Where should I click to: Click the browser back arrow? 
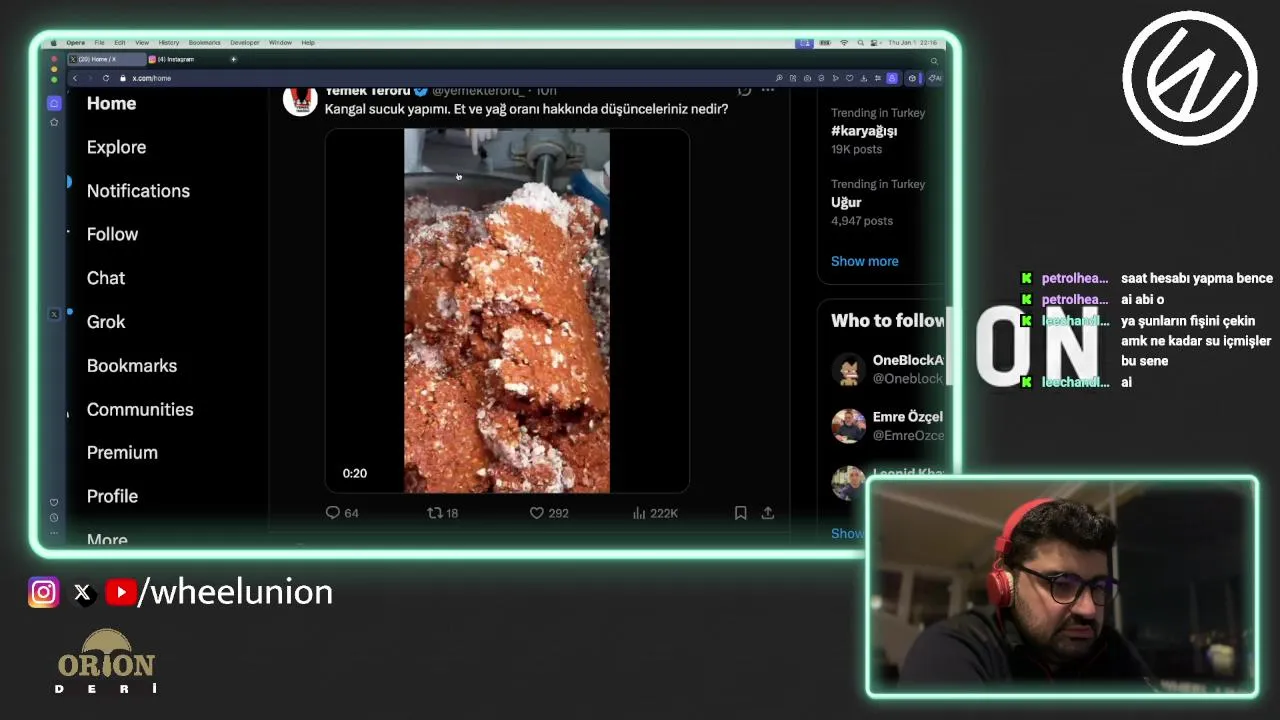point(75,78)
